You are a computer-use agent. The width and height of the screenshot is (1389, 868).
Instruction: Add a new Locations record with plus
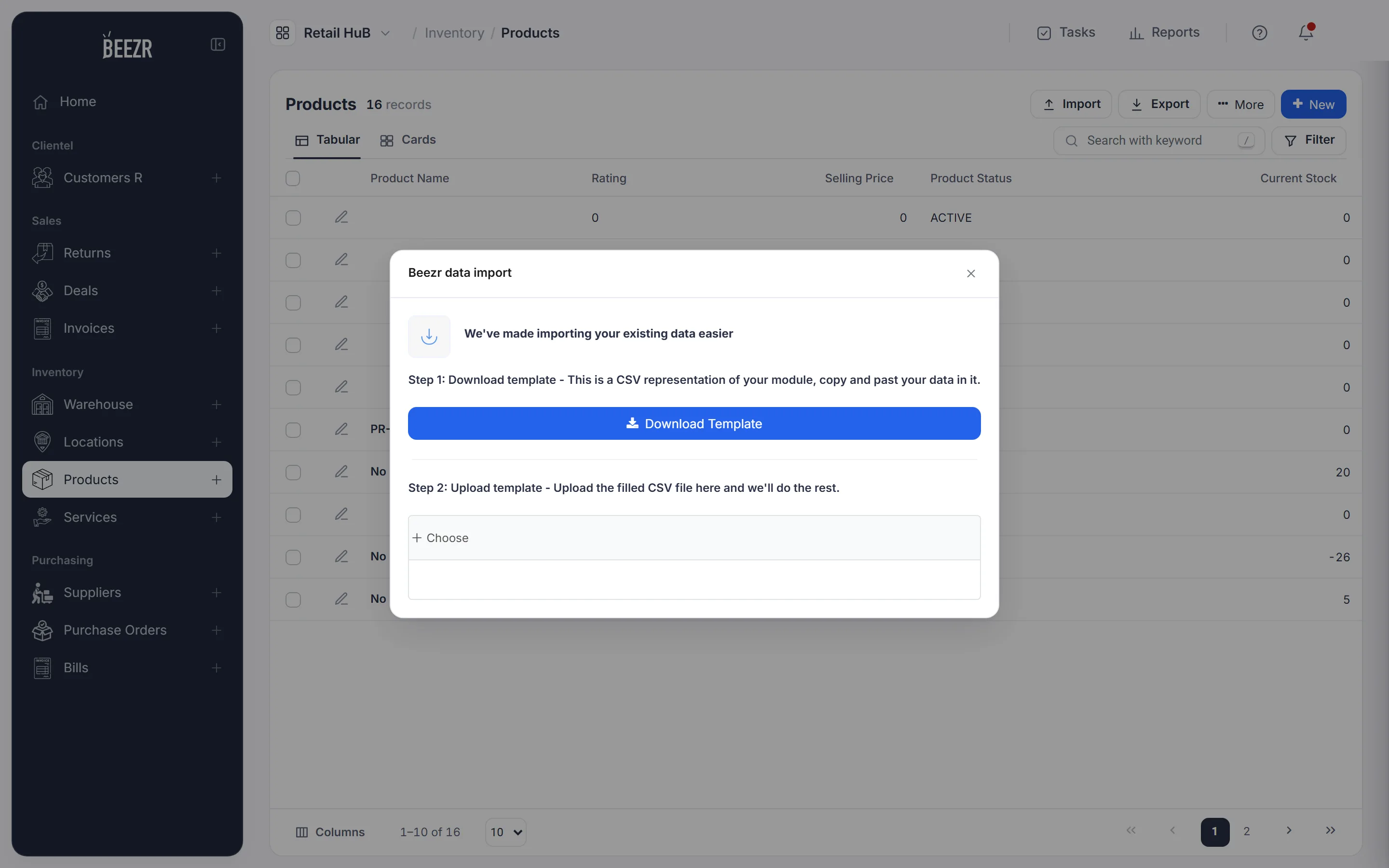(x=217, y=442)
